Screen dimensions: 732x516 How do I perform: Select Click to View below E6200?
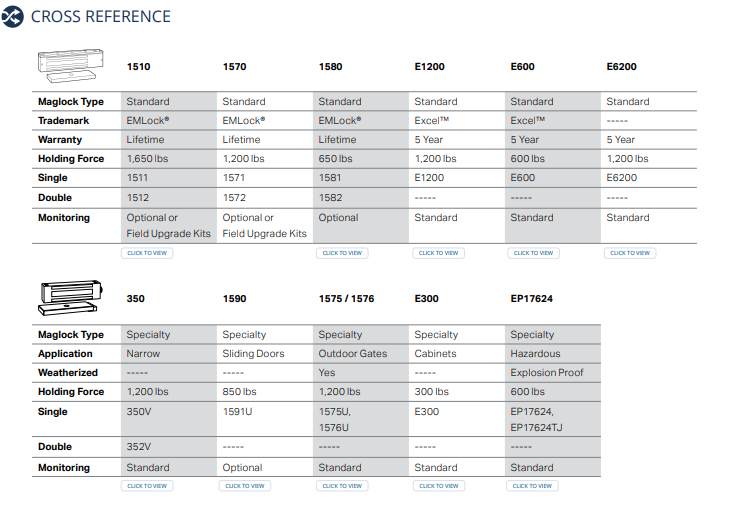click(630, 253)
